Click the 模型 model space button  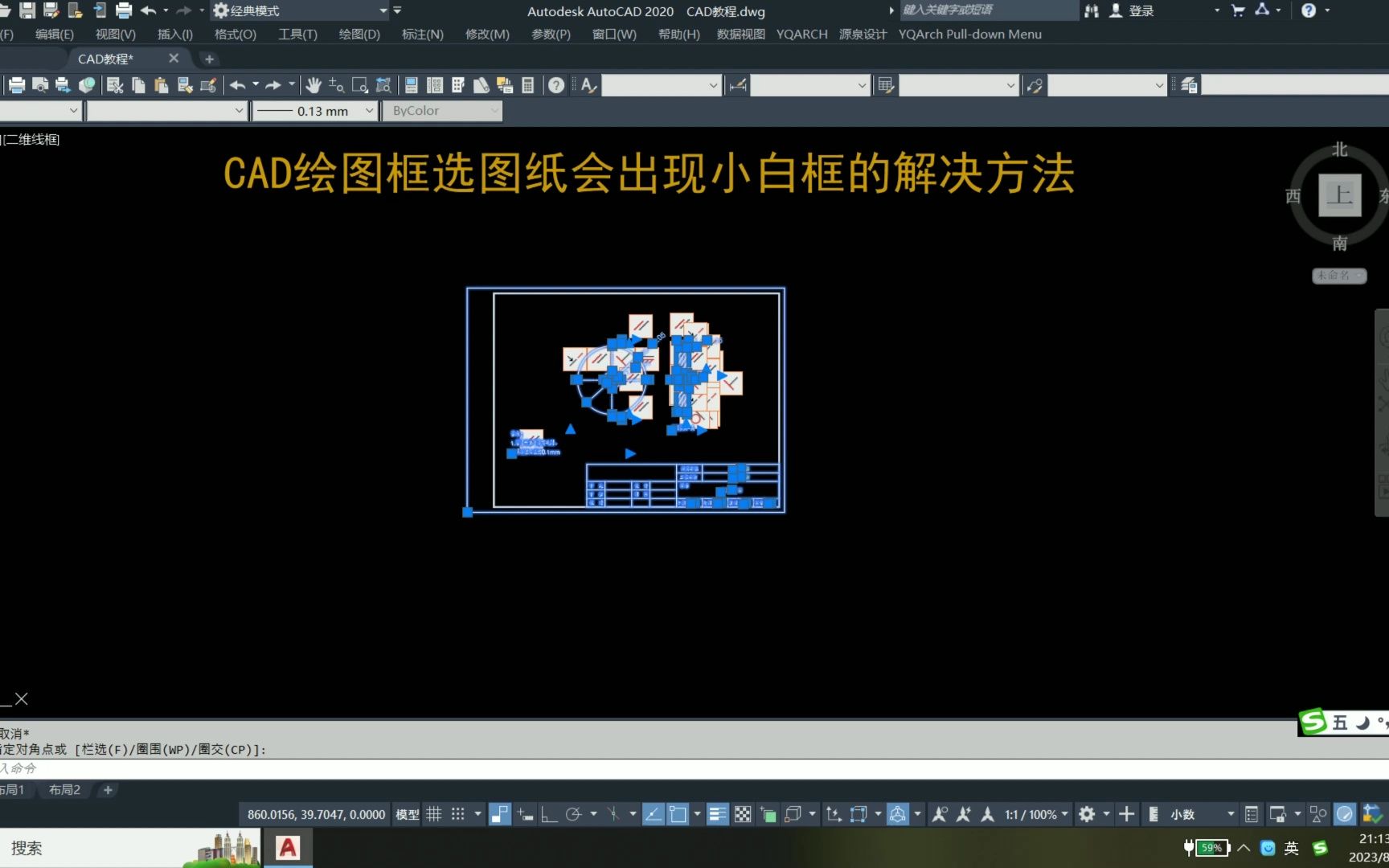tap(408, 814)
